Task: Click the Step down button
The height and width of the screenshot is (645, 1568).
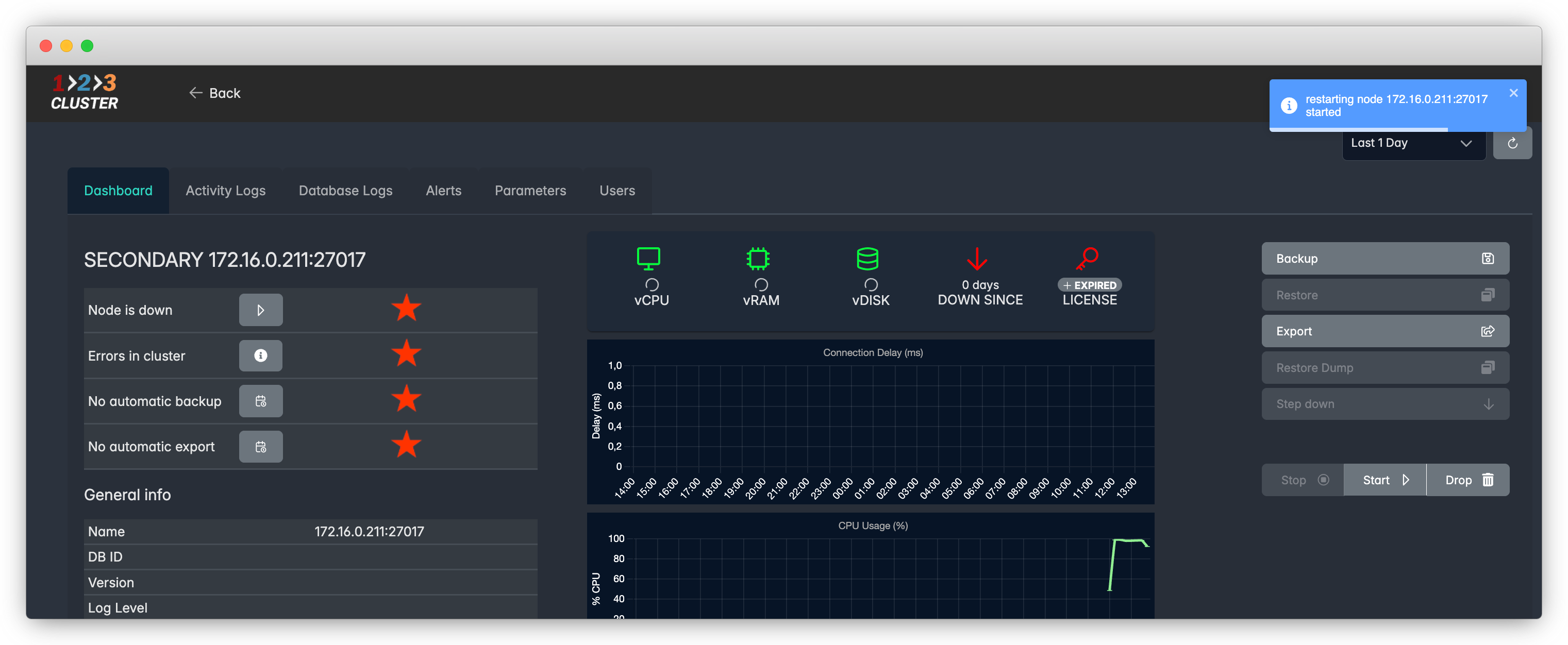Action: point(1385,404)
